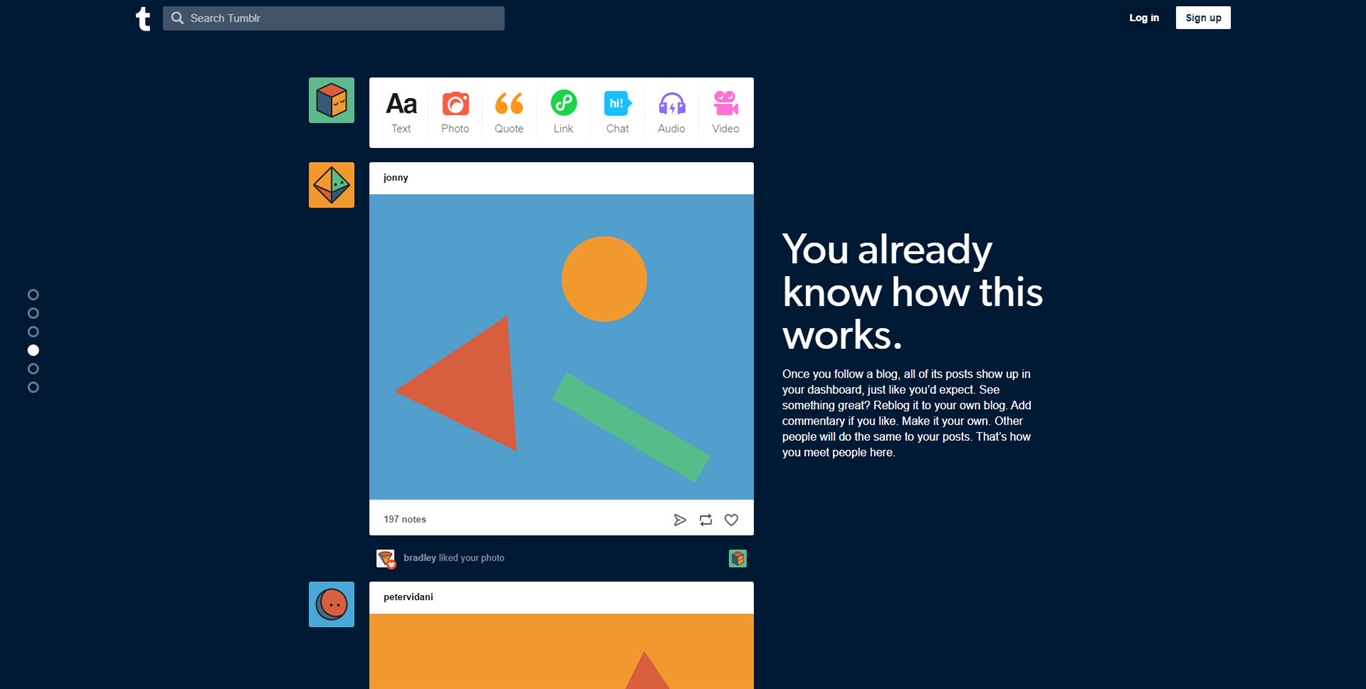Open the Chat post icon
1366x689 pixels.
point(617,104)
